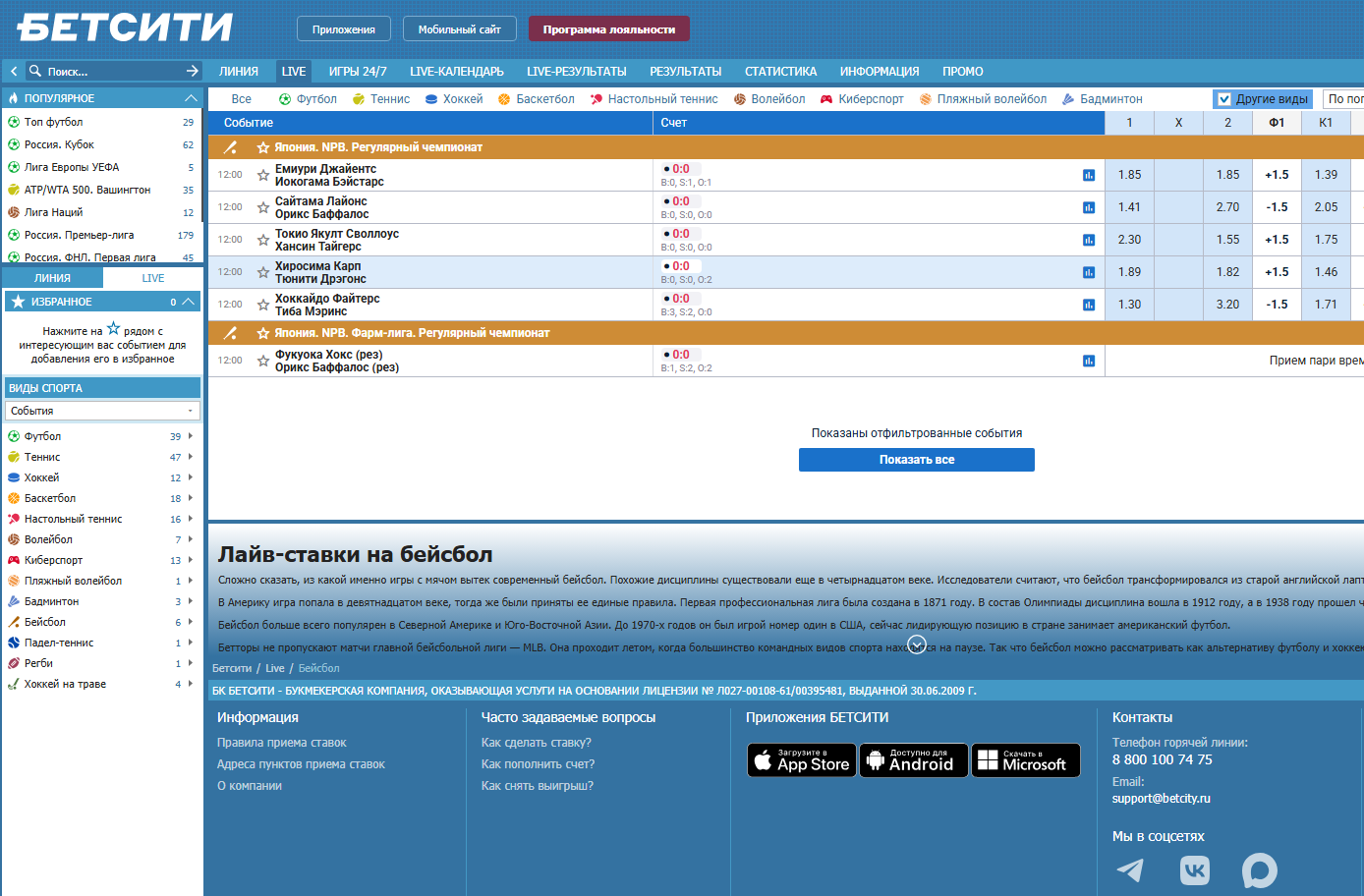1364x896 pixels.
Task: Favorite the Хоккайдо Файтерс match star
Action: point(263,305)
